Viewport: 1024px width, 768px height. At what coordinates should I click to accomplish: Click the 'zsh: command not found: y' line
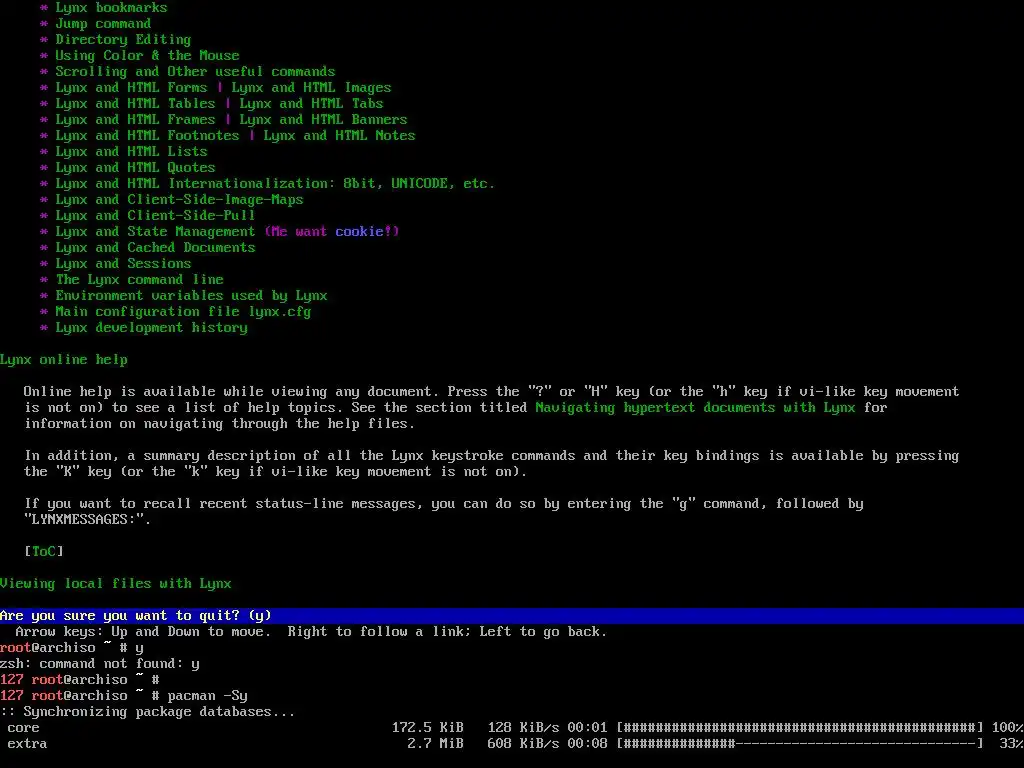(x=99, y=664)
